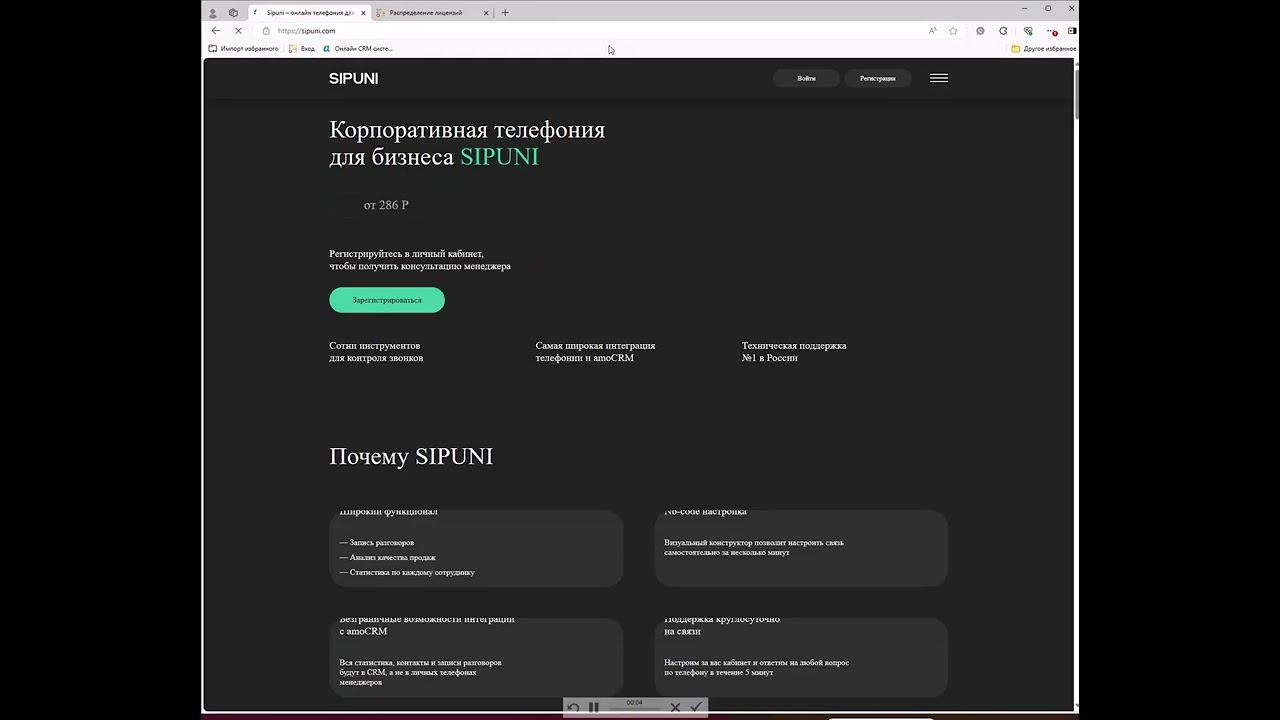The width and height of the screenshot is (1280, 720).
Task: Close the Распределение лицензий tab
Action: [x=486, y=13]
